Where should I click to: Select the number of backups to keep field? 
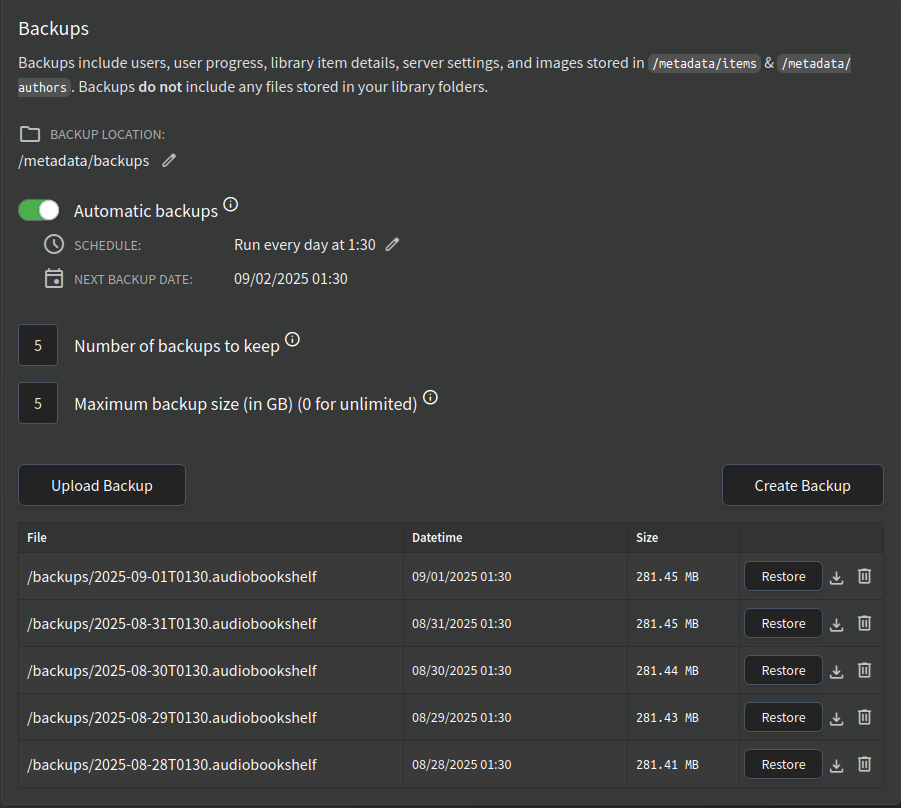37,344
